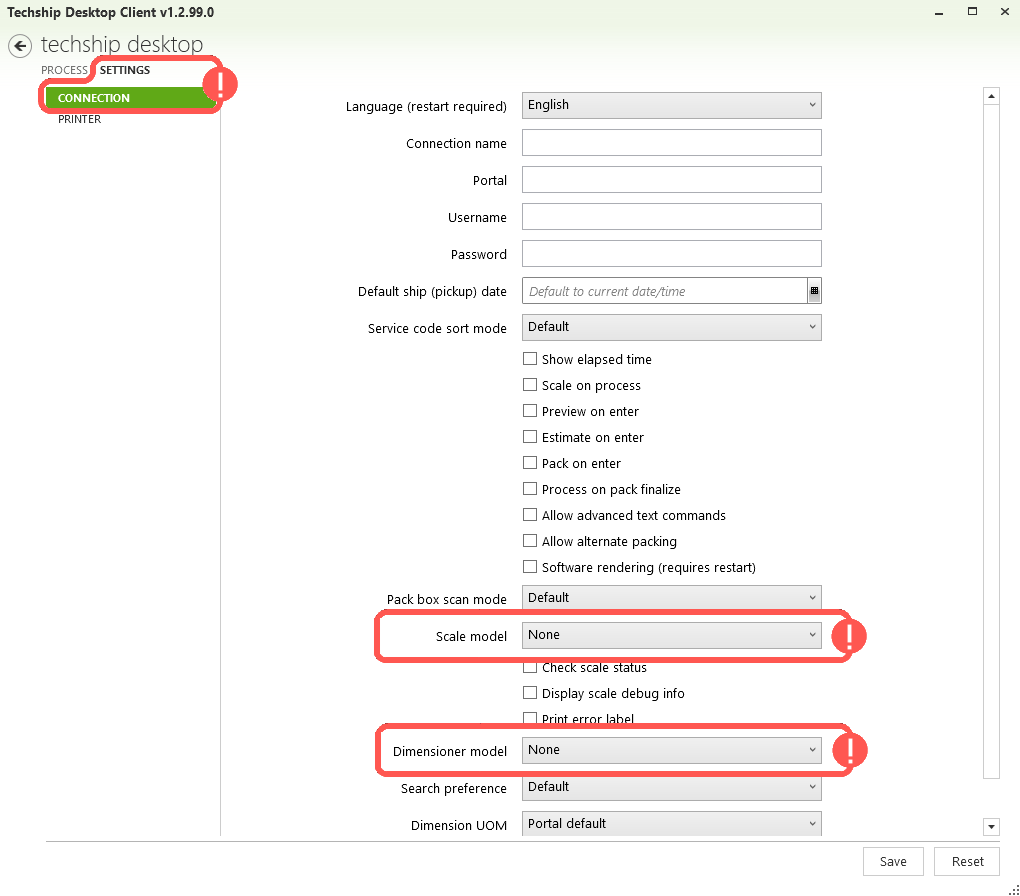The width and height of the screenshot is (1020, 896).
Task: Open the Dimensioner model dropdown
Action: 671,750
